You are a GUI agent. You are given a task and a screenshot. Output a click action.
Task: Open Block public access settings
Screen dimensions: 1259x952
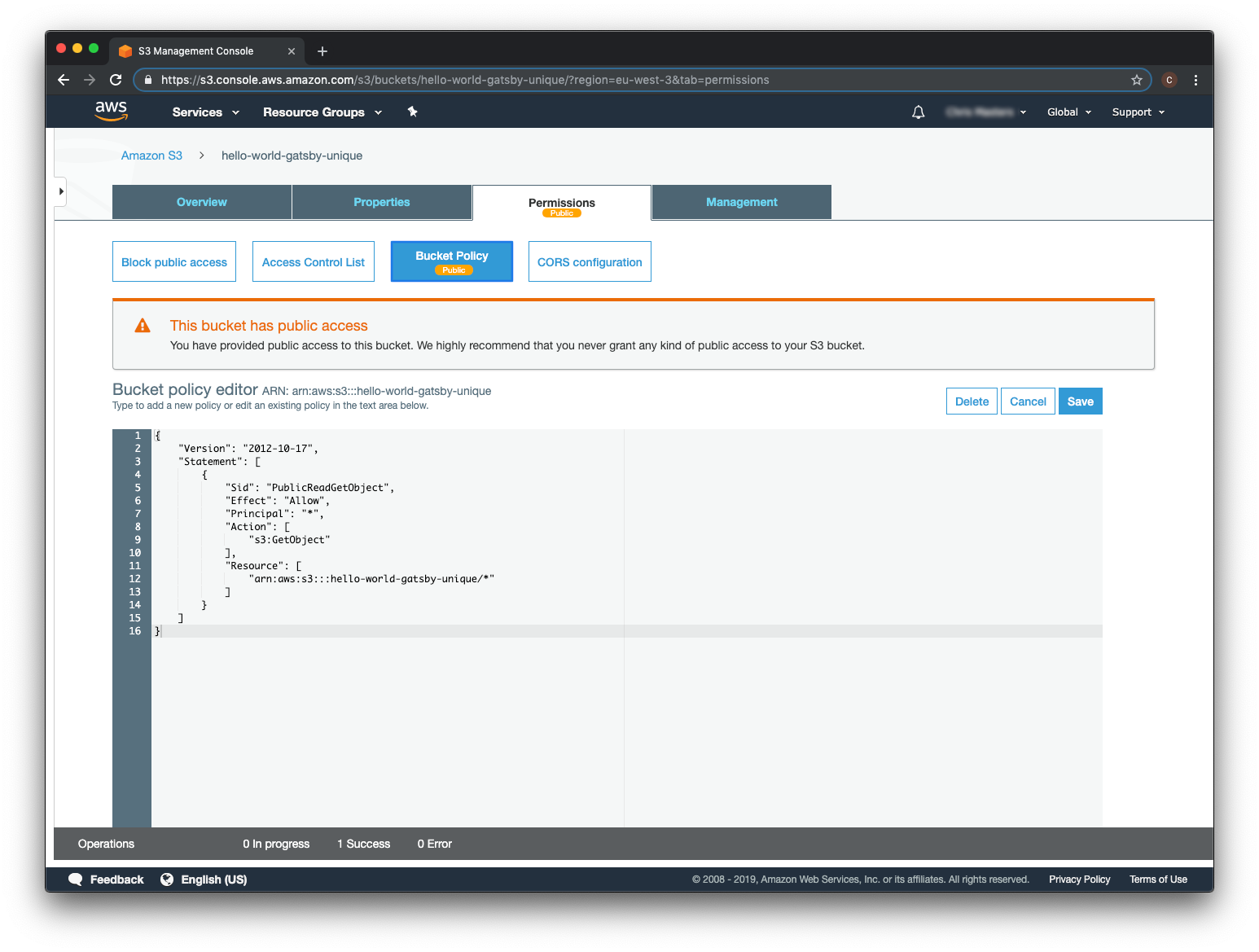coord(174,261)
